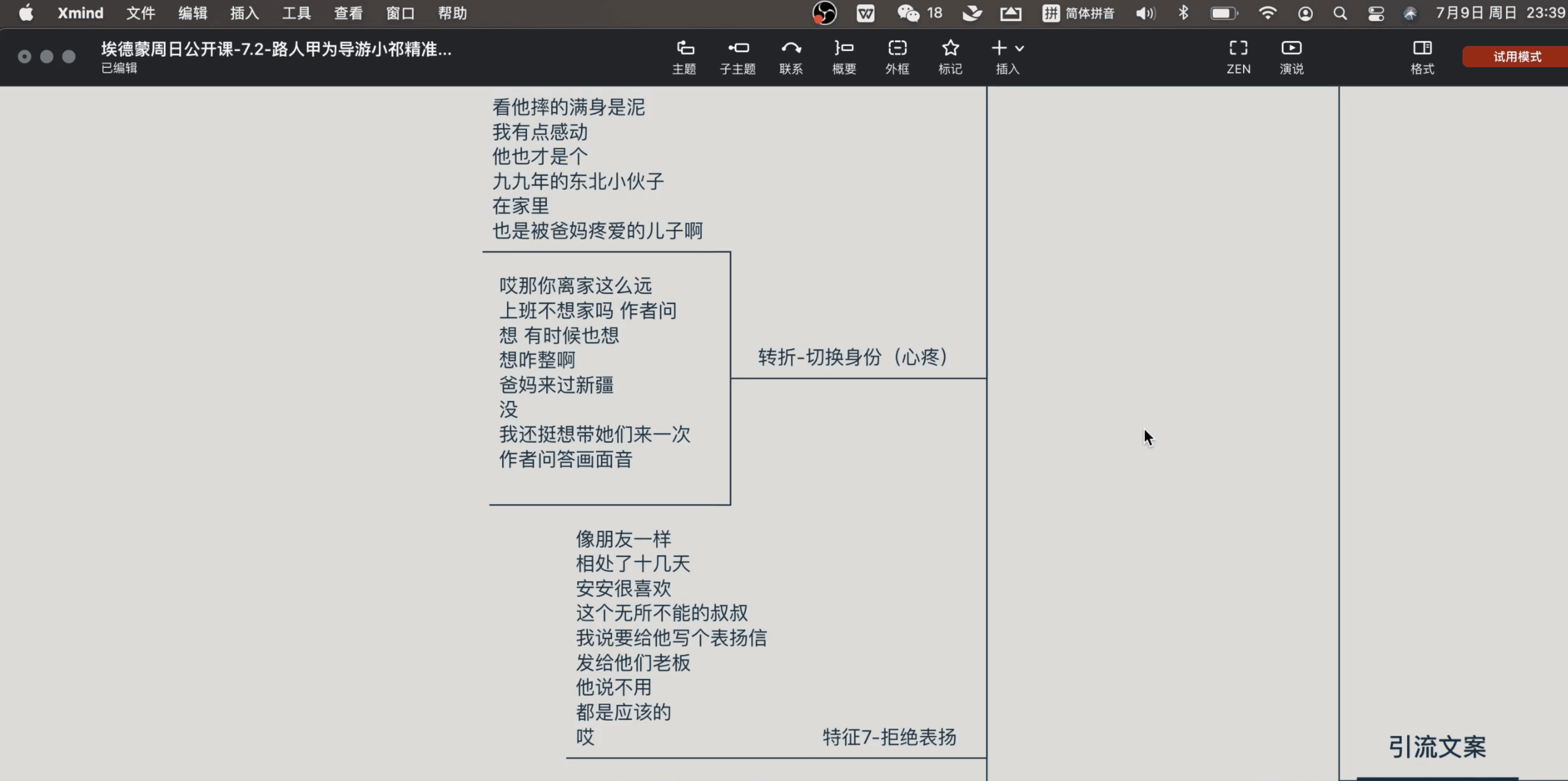This screenshot has height=781, width=1568.
Task: Open the Xmind application menu
Action: click(80, 13)
